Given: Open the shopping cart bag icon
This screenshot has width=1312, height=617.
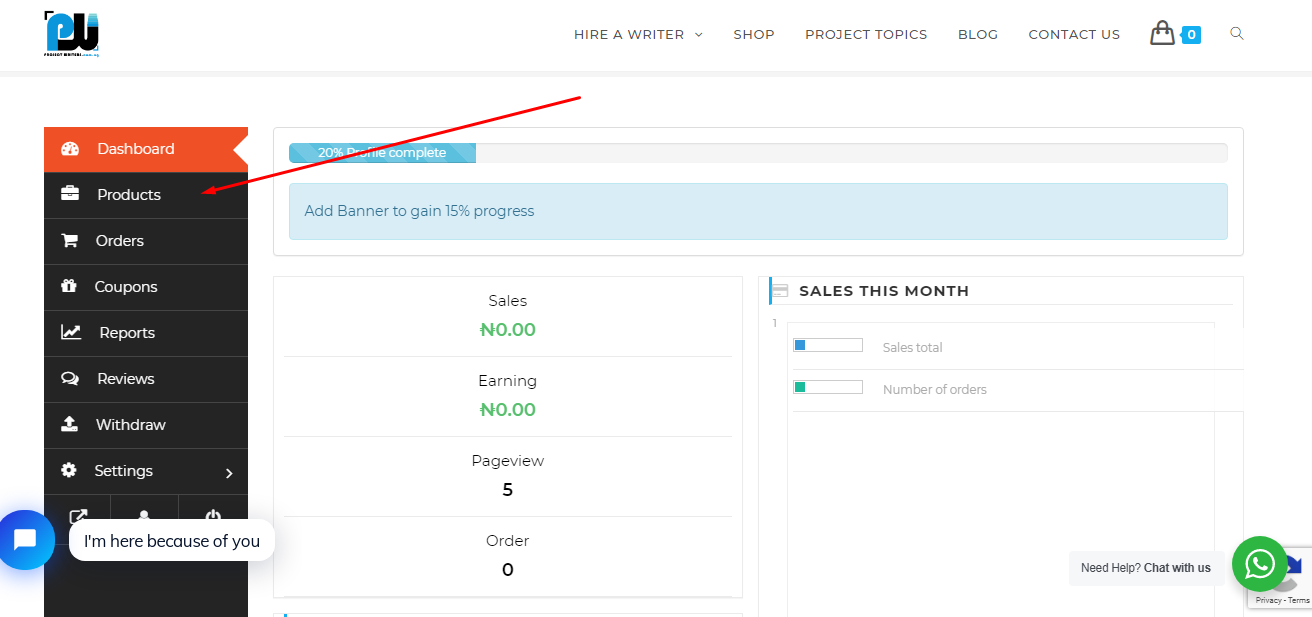Looking at the screenshot, I should [1162, 34].
